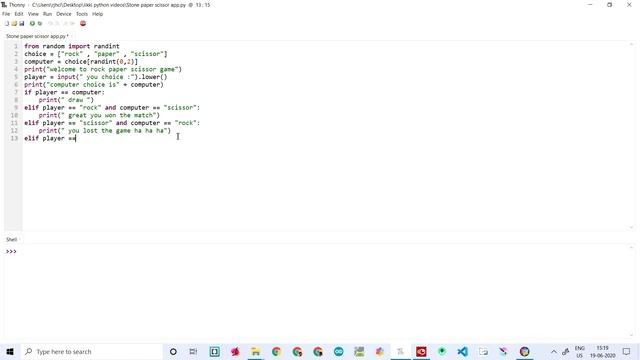The height and width of the screenshot is (360, 640).
Task: Click the Resume debug icon
Action: [x=73, y=24]
